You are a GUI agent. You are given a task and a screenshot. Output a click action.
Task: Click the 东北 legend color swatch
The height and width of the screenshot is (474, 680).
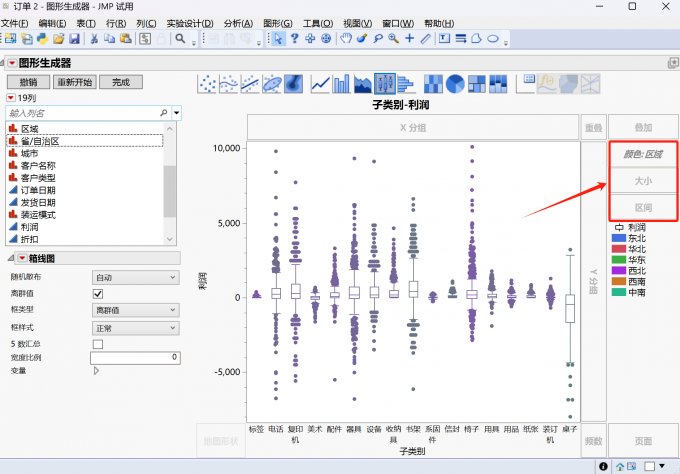[619, 238]
